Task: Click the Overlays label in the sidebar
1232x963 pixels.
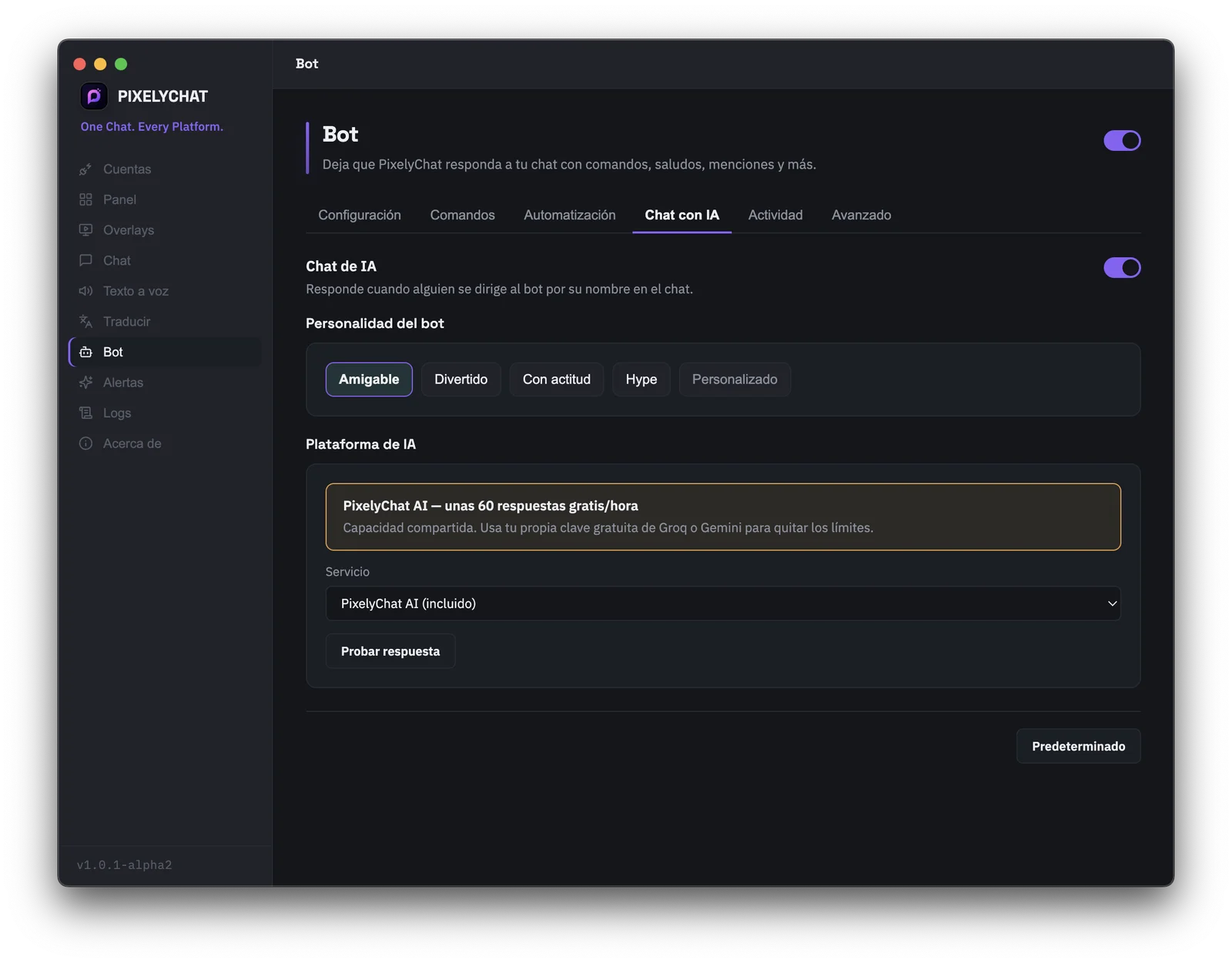Action: tap(129, 230)
